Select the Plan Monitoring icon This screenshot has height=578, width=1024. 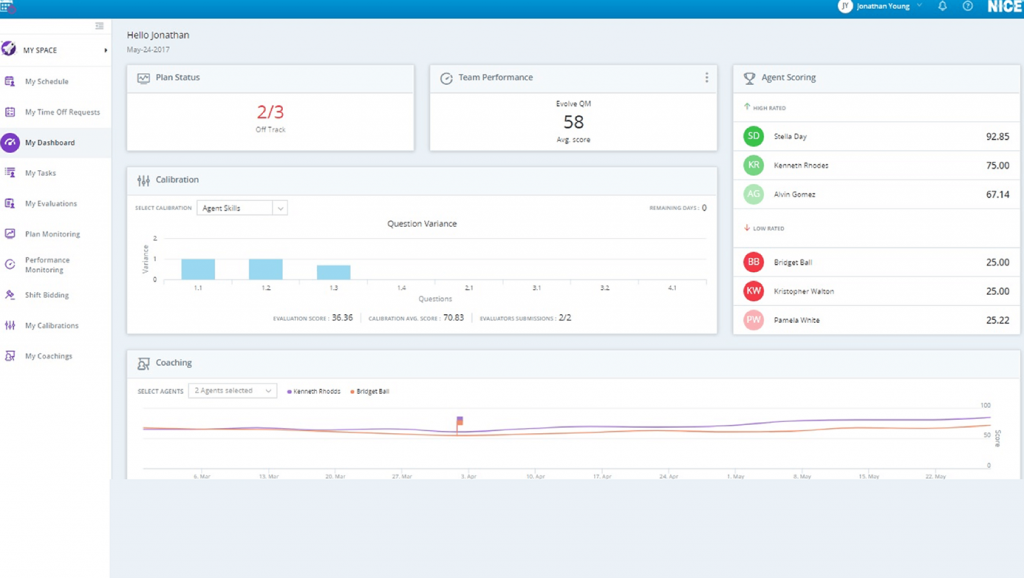click(12, 233)
